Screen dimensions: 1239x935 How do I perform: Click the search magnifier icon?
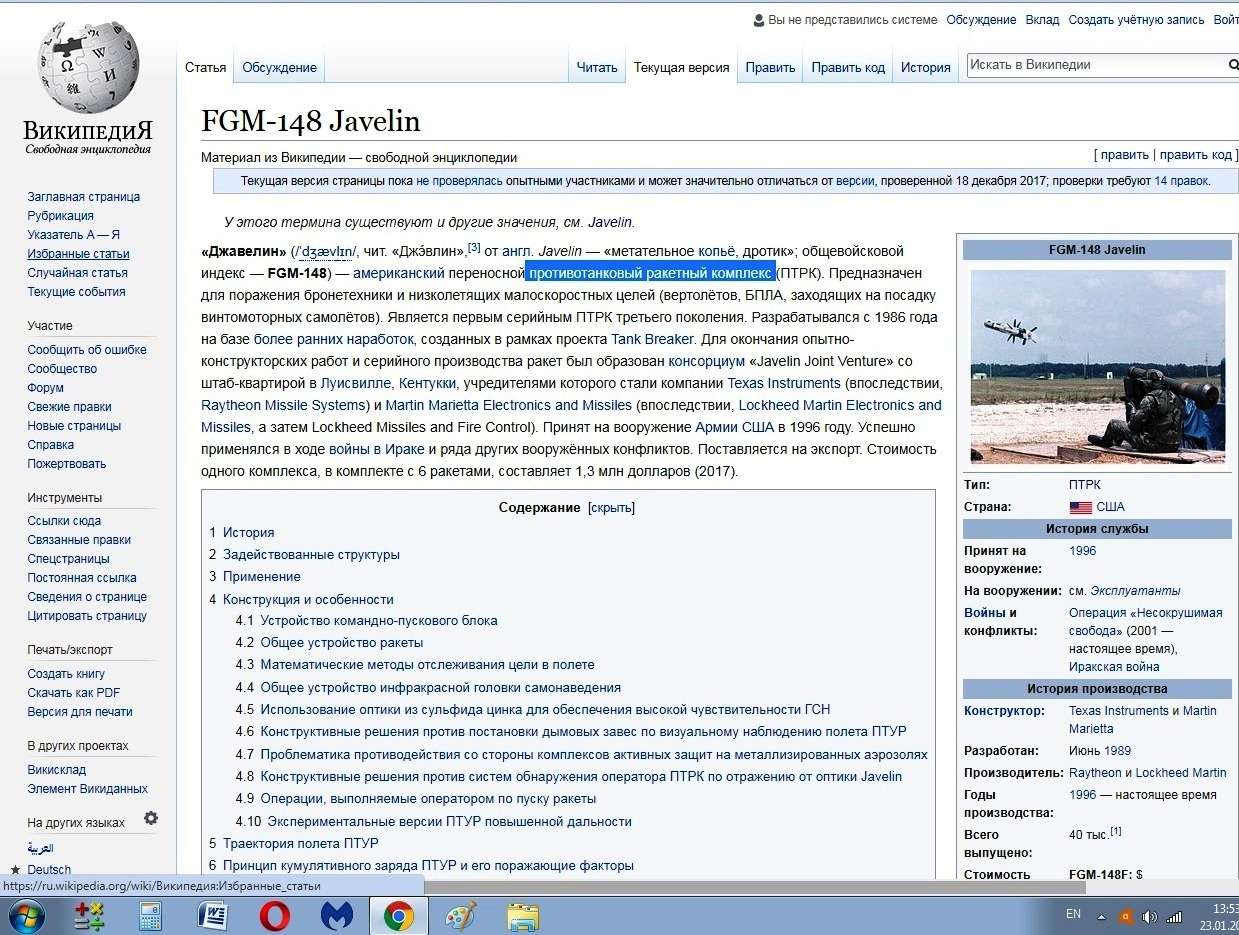(x=1232, y=65)
